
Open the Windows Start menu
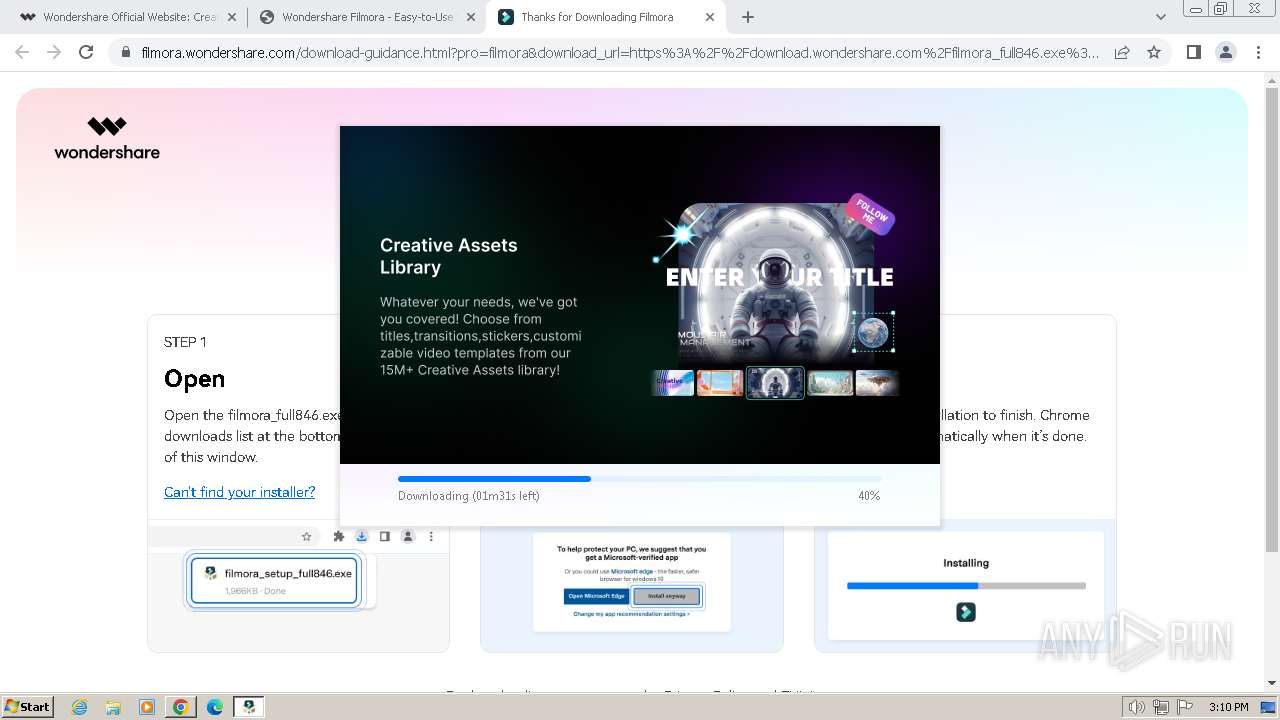28,706
